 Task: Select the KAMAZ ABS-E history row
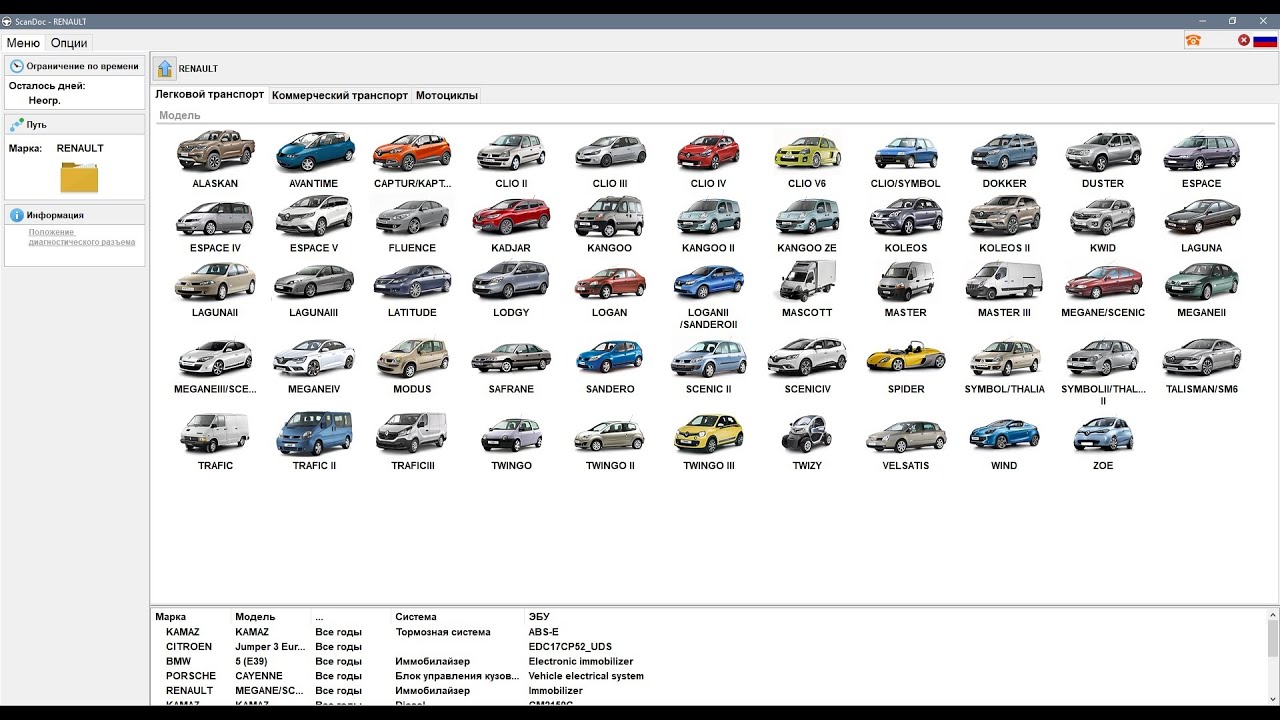[710, 632]
